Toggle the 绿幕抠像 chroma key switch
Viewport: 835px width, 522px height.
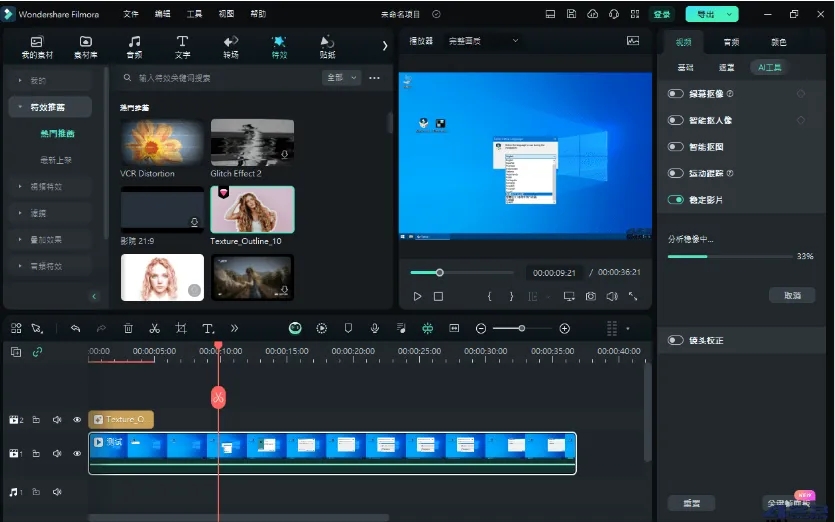click(x=675, y=94)
